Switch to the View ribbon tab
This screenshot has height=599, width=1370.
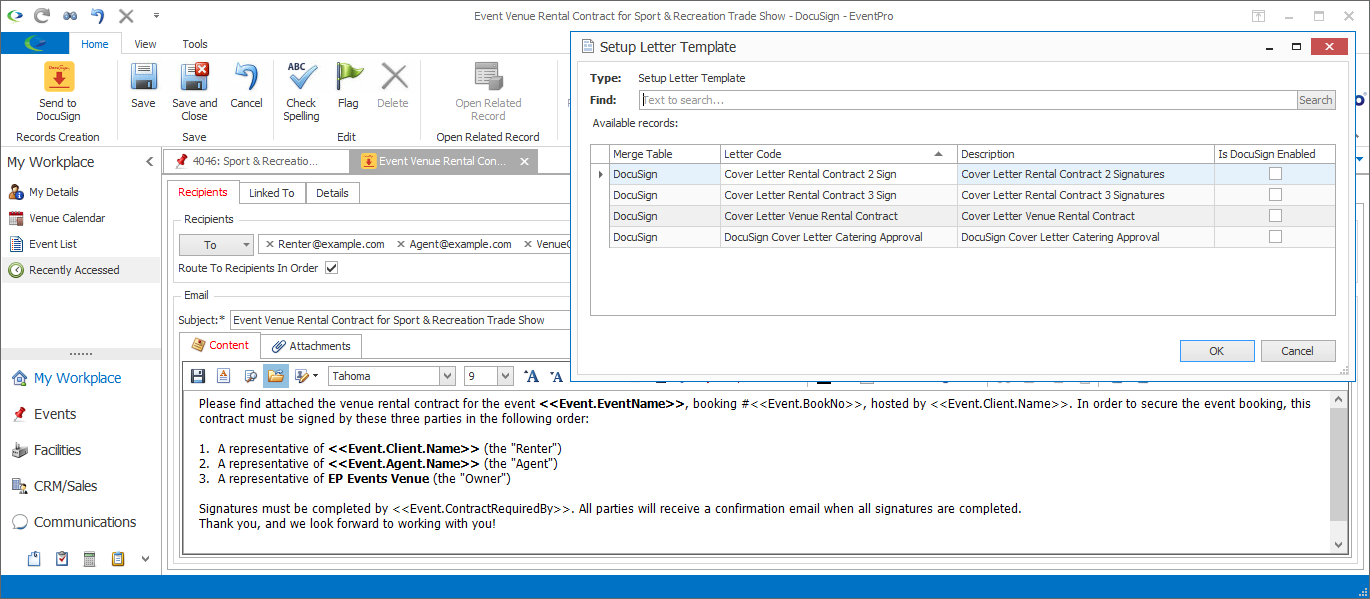(145, 44)
